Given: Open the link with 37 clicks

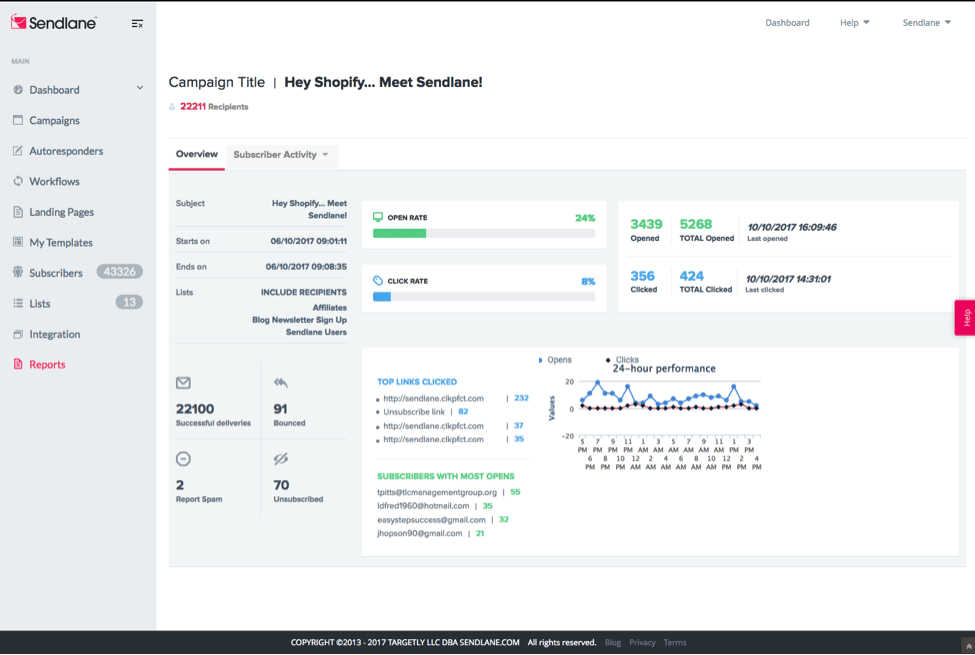Looking at the screenshot, I should coord(433,425).
